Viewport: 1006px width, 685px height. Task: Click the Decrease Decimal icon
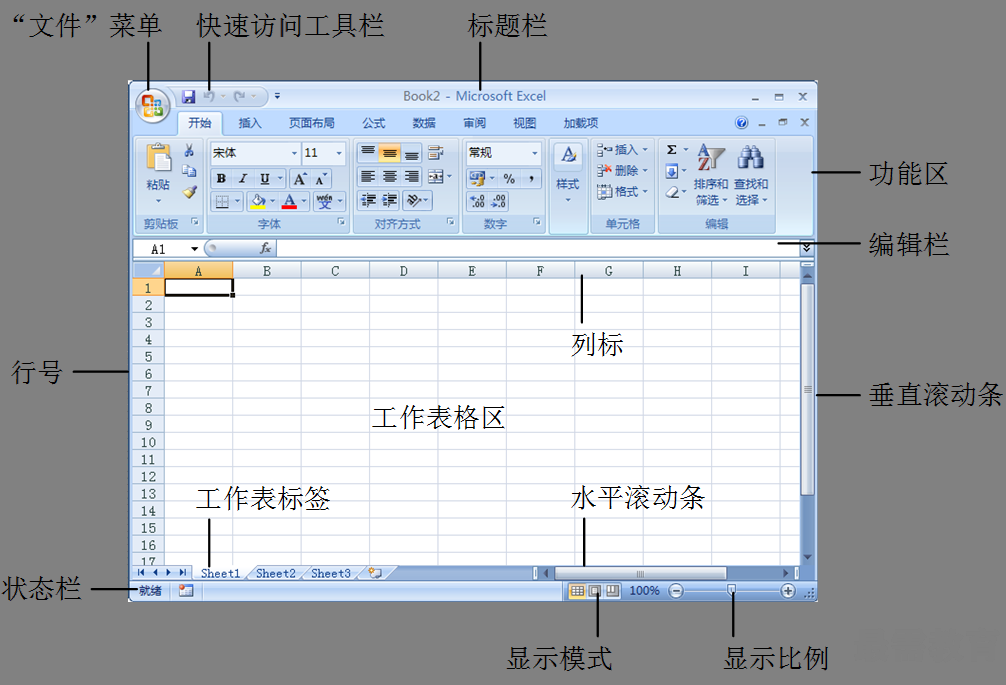499,201
